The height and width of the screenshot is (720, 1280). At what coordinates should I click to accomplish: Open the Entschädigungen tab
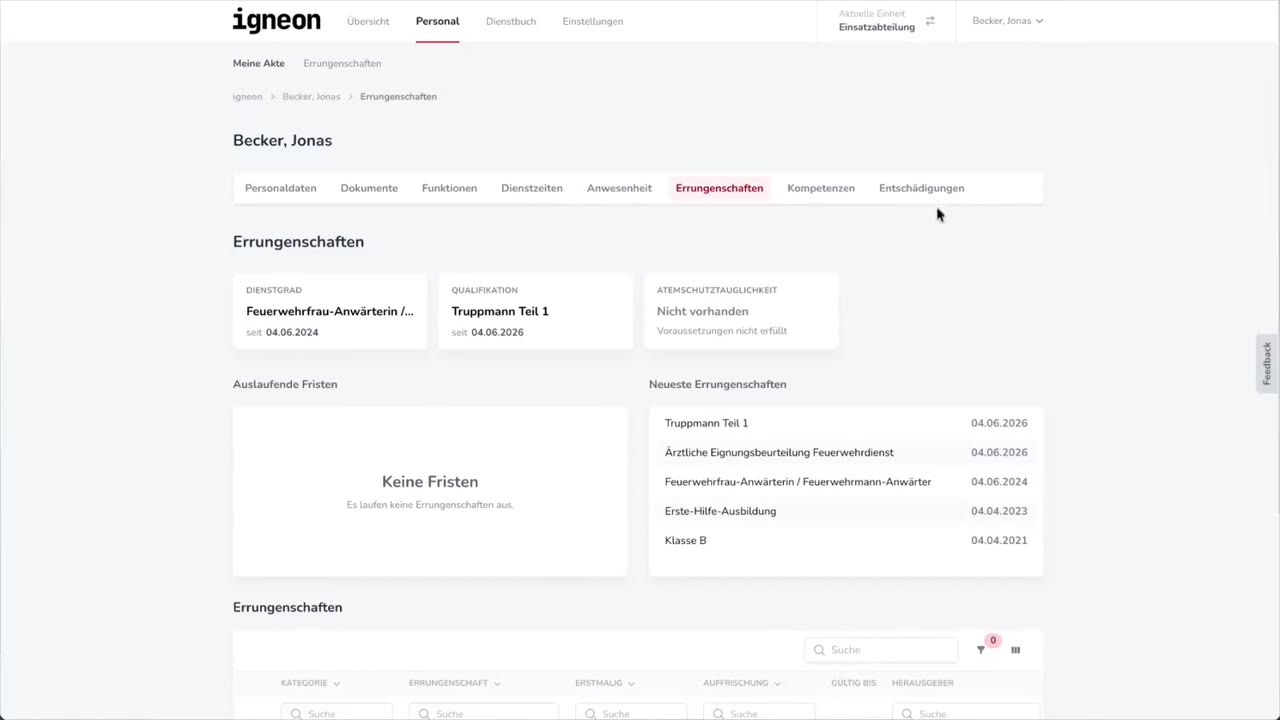pyautogui.click(x=922, y=188)
